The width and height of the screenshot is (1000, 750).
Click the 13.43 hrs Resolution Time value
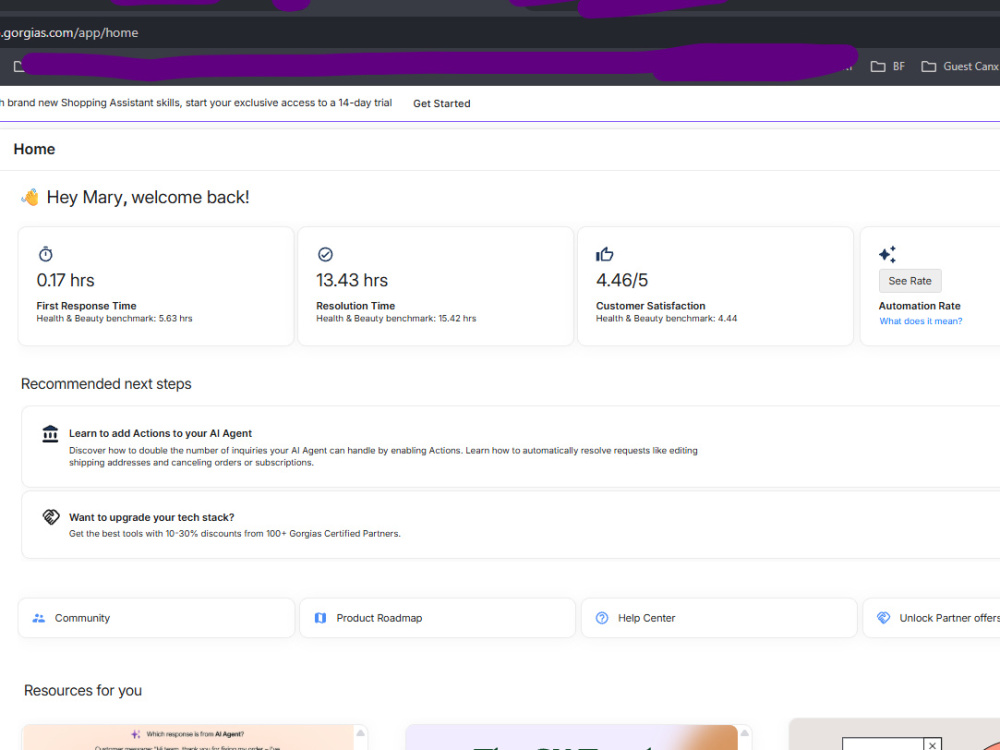click(352, 280)
